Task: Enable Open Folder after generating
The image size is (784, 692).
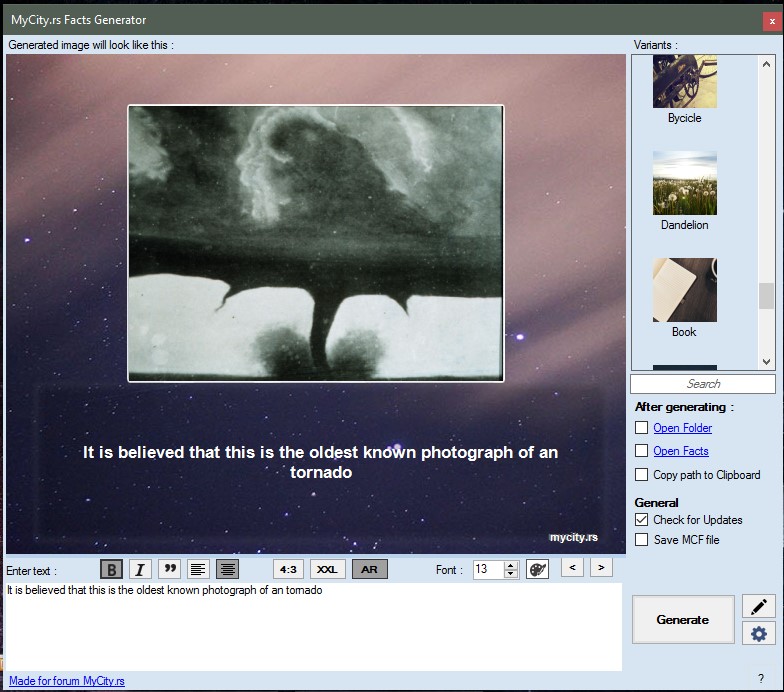Action: (642, 428)
